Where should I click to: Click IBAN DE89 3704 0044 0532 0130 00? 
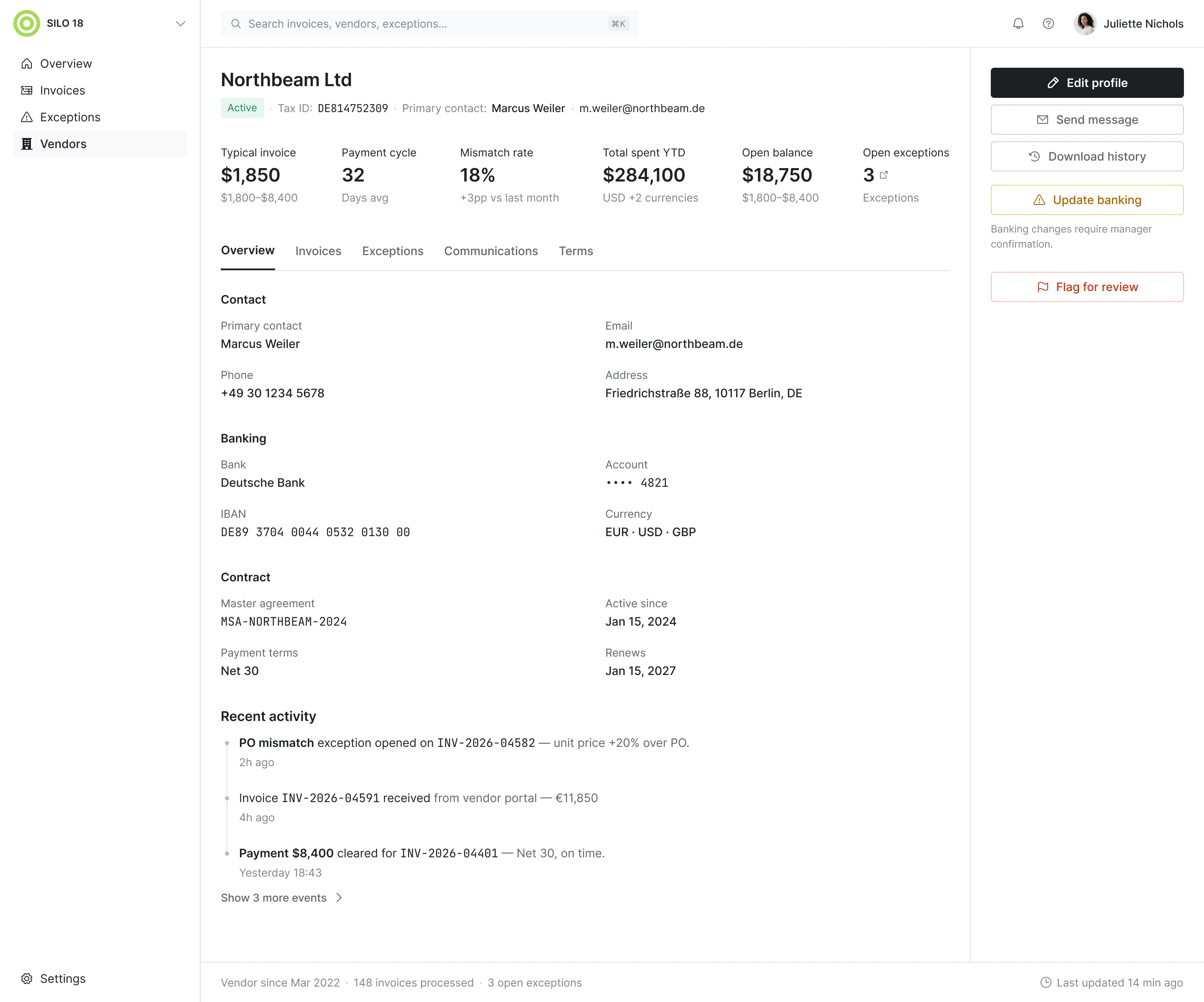pos(315,532)
